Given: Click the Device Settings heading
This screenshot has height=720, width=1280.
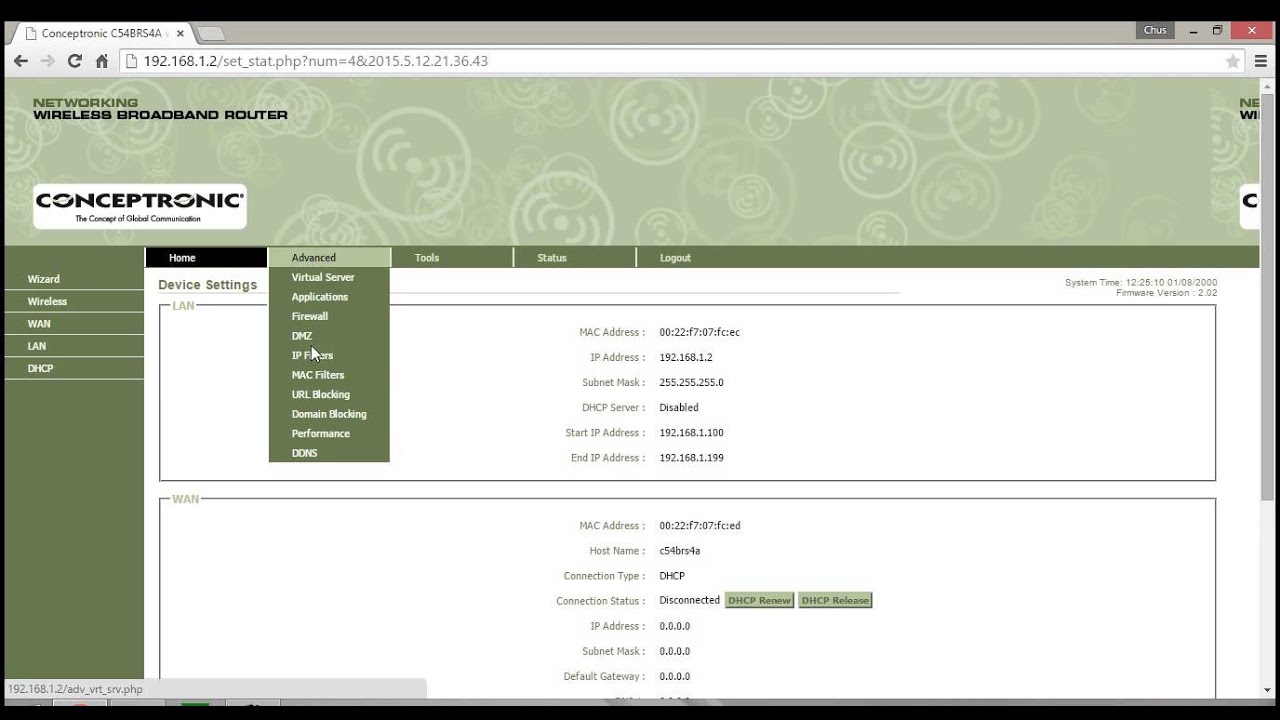Looking at the screenshot, I should pyautogui.click(x=208, y=285).
